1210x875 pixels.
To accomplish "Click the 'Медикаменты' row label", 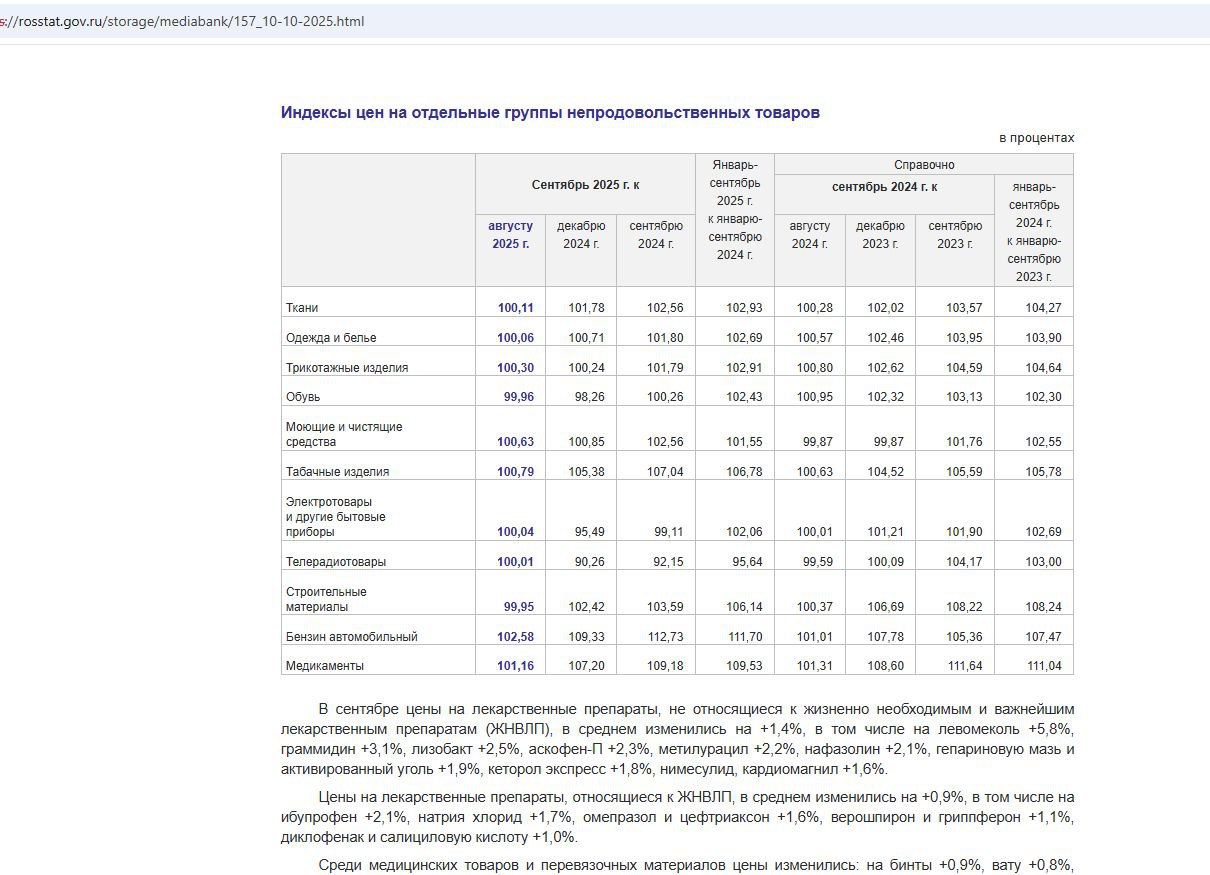I will tap(325, 666).
